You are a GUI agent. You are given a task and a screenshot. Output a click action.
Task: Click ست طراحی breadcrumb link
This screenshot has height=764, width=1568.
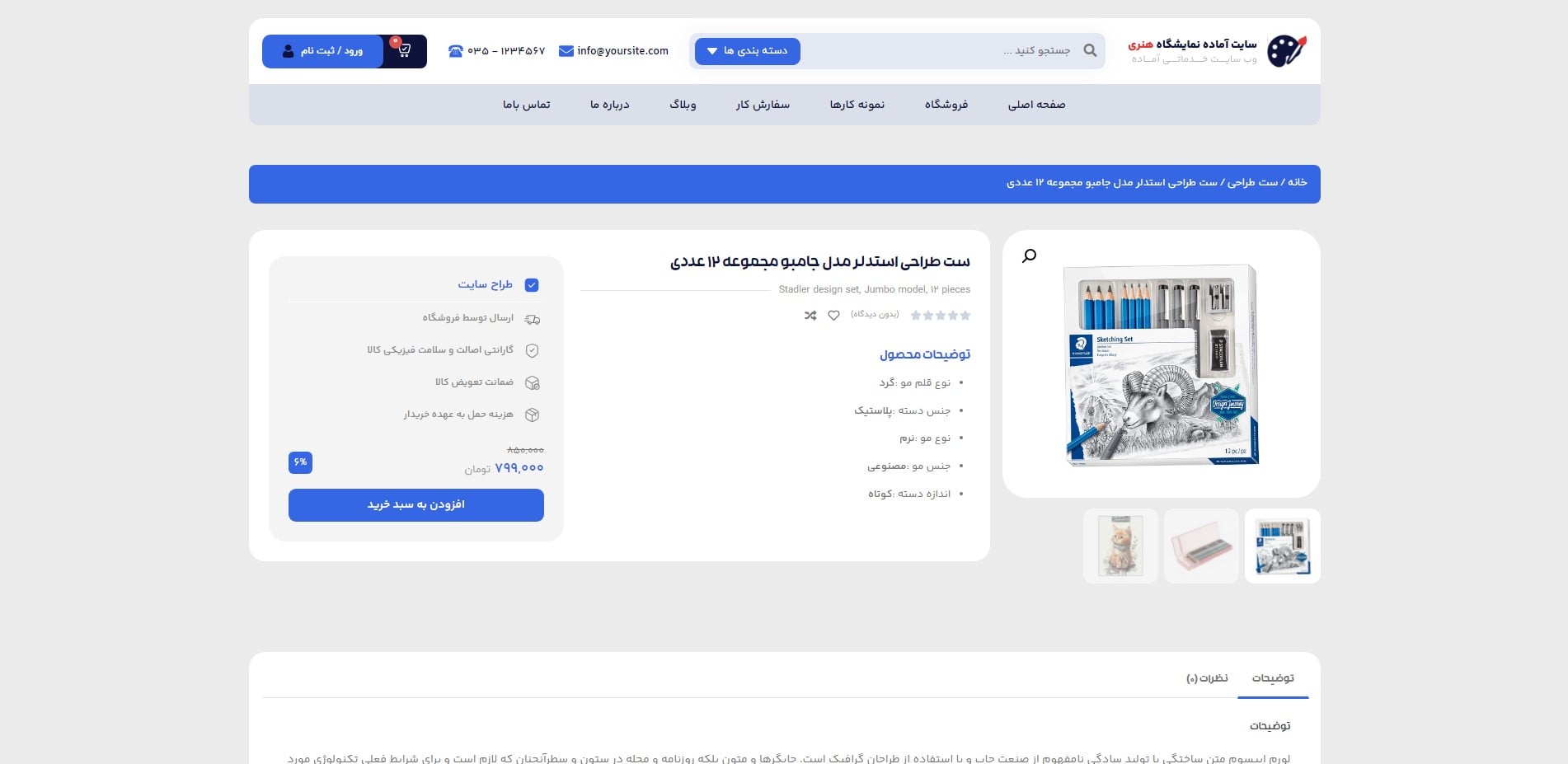(1252, 182)
